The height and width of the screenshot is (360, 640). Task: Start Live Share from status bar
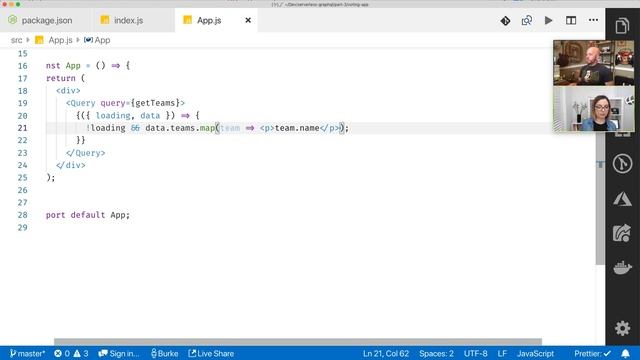point(211,353)
